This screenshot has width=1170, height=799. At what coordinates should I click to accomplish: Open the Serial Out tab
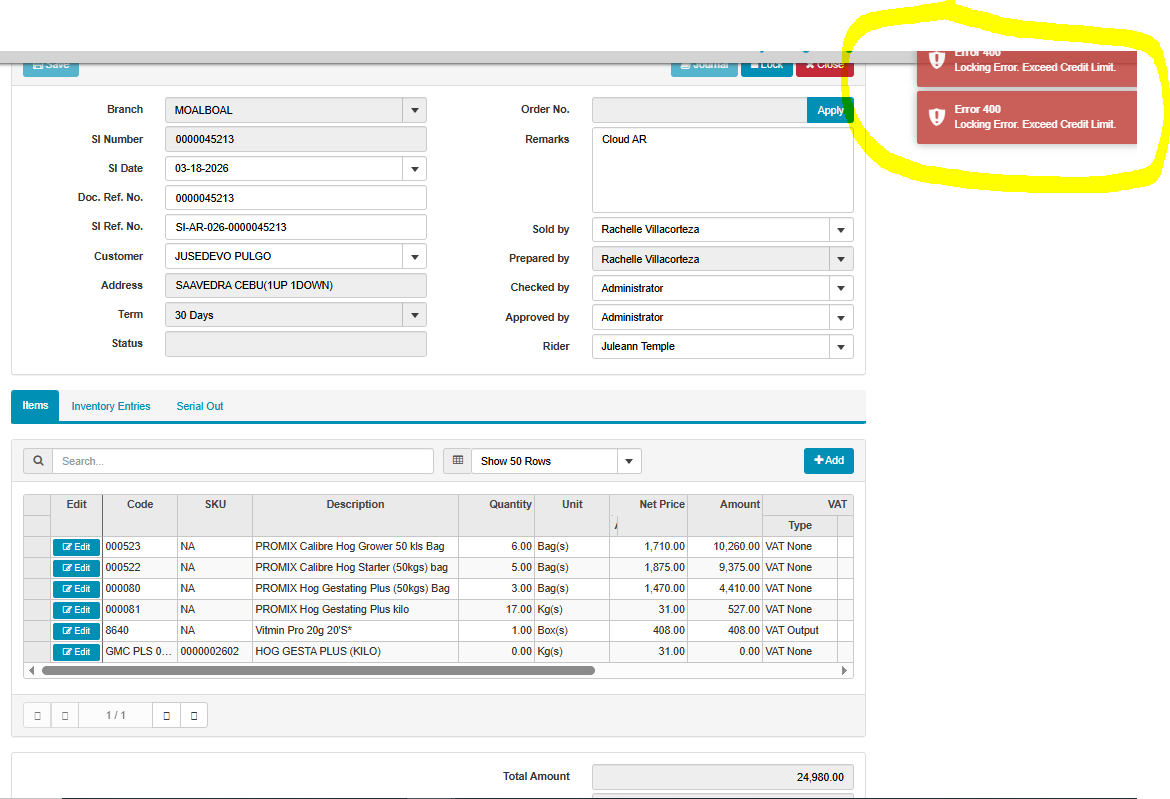point(200,406)
